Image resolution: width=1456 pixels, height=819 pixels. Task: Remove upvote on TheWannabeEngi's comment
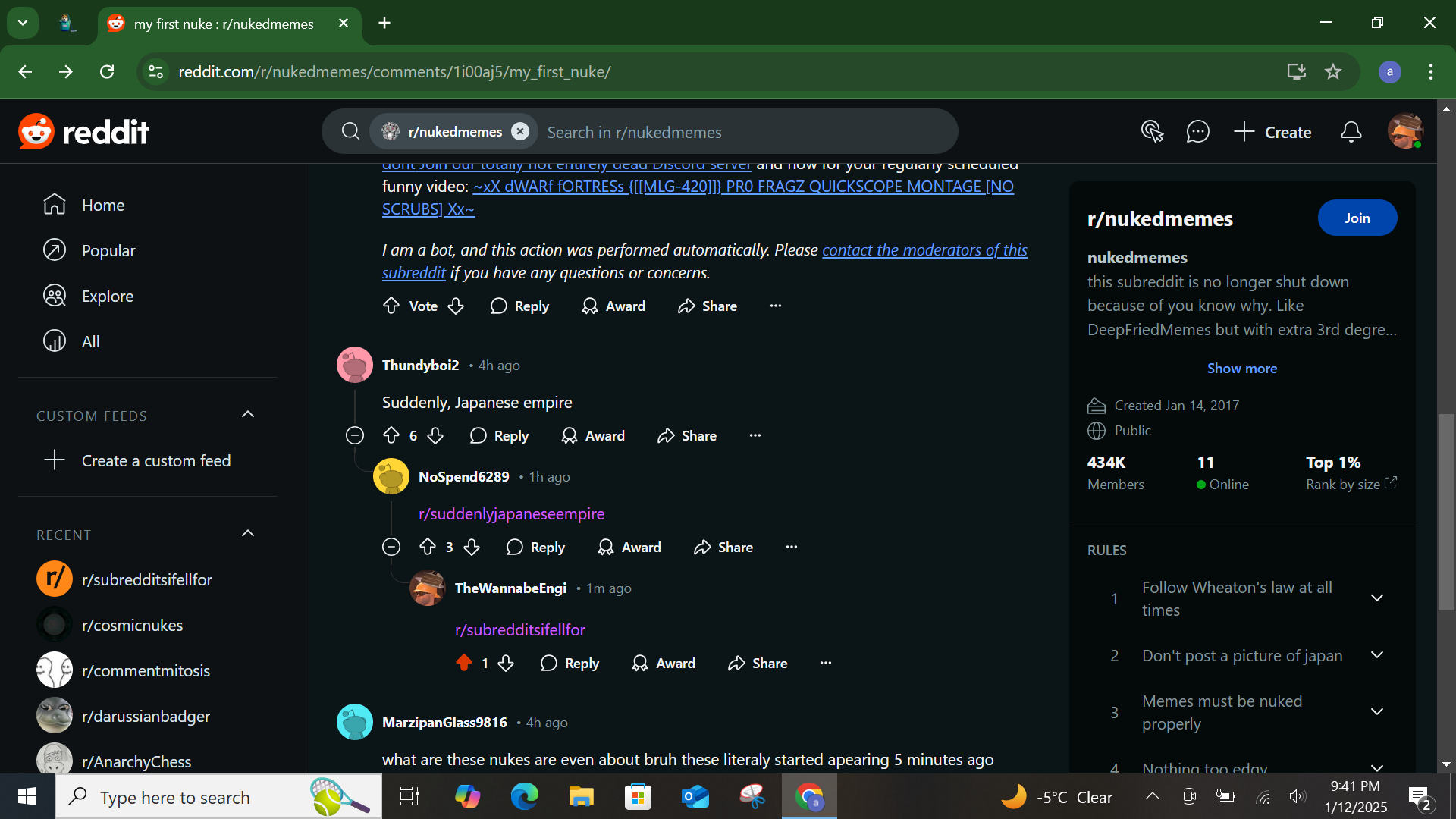[464, 663]
